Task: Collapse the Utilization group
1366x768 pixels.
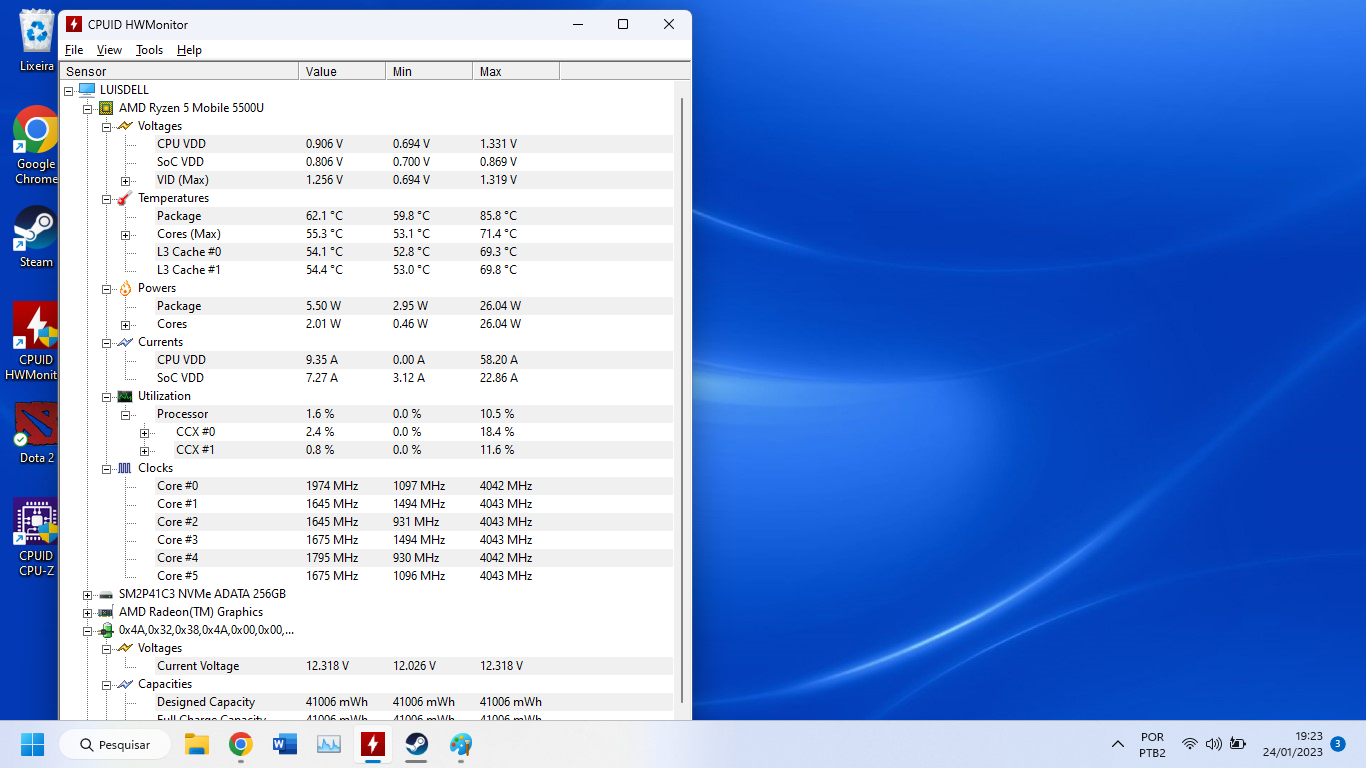Action: pos(107,397)
